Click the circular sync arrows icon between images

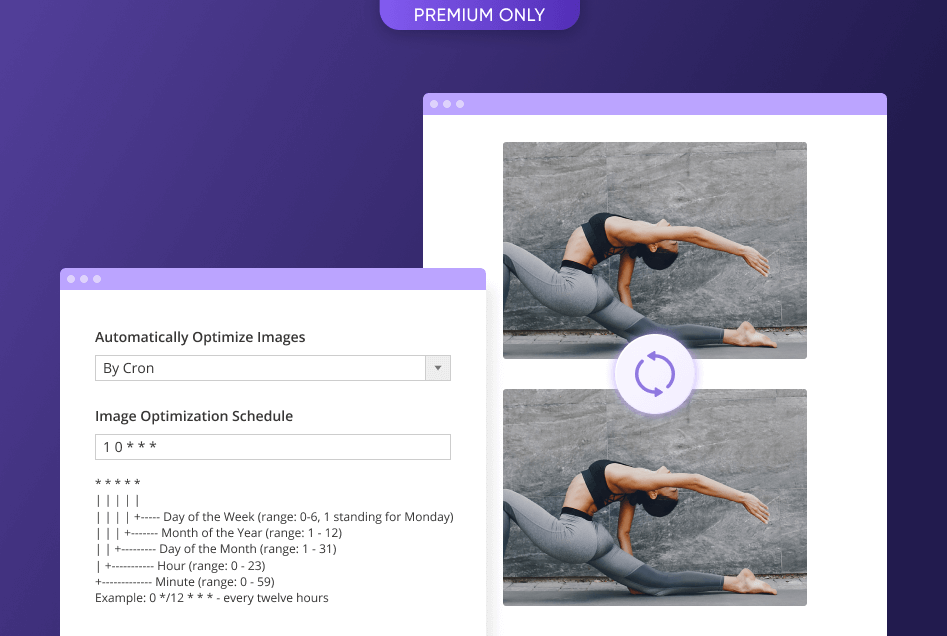tap(654, 373)
